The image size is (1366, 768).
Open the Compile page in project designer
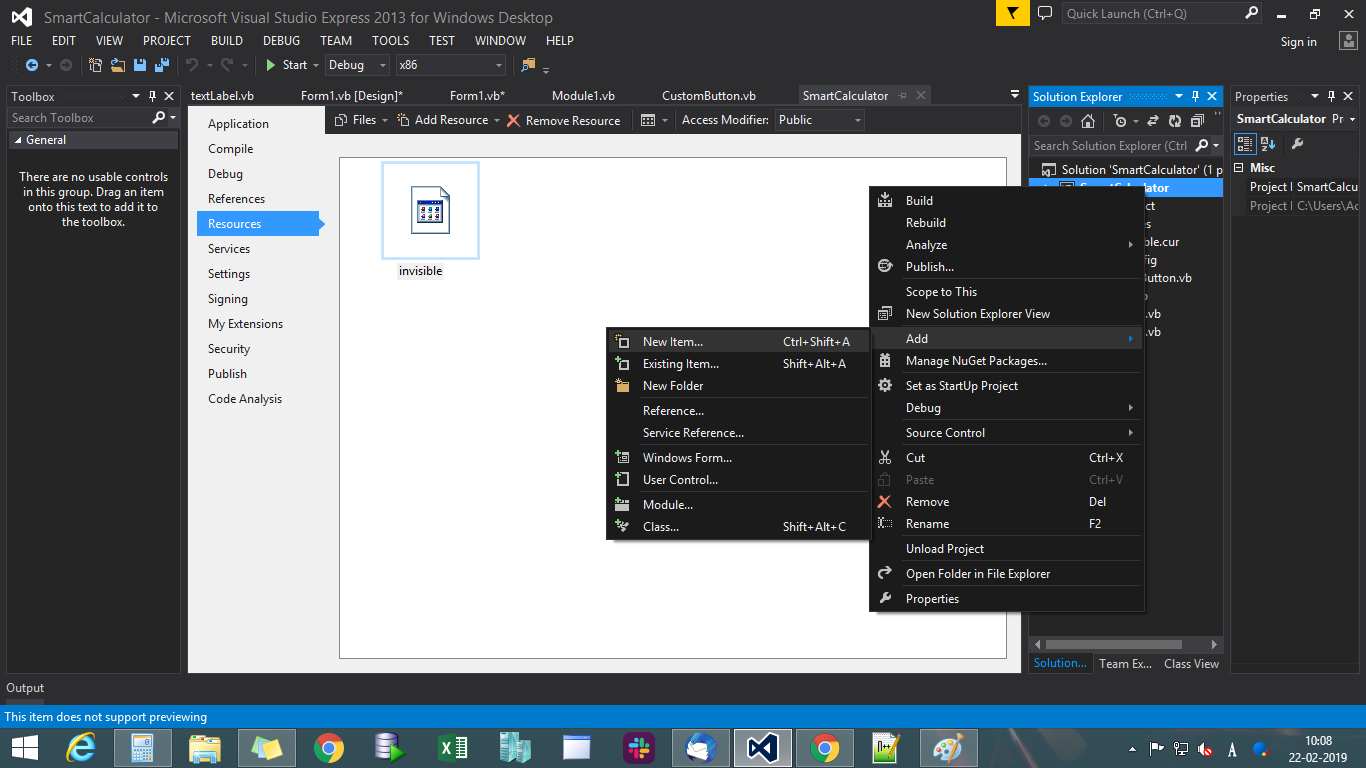(230, 149)
